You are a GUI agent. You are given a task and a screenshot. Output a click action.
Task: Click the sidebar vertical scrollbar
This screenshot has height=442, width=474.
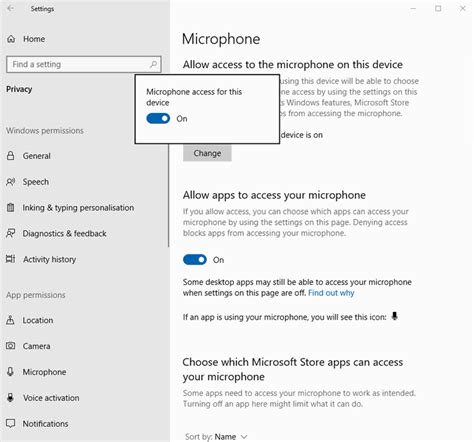click(169, 195)
